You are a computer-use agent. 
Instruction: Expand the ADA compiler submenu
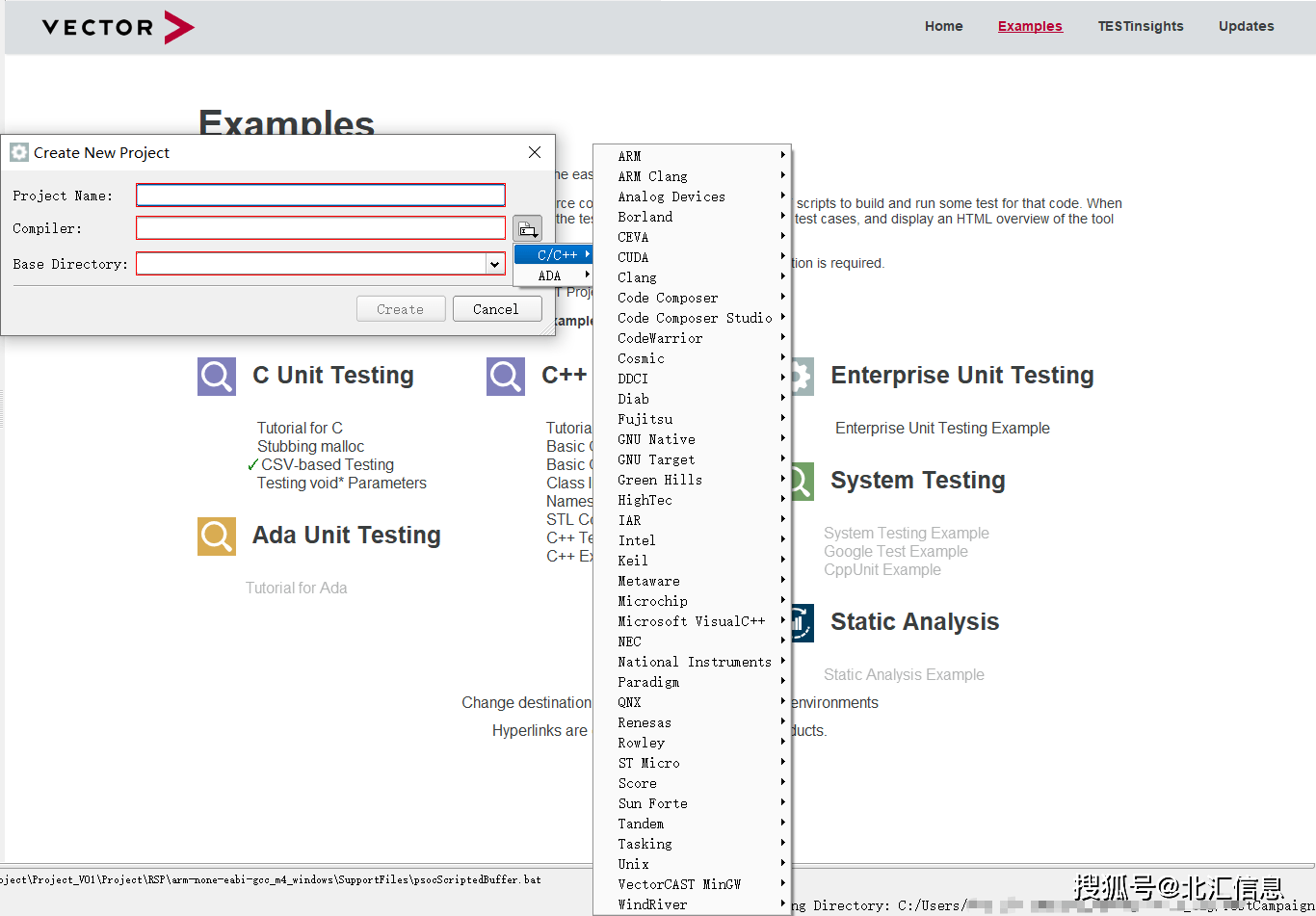pos(551,275)
